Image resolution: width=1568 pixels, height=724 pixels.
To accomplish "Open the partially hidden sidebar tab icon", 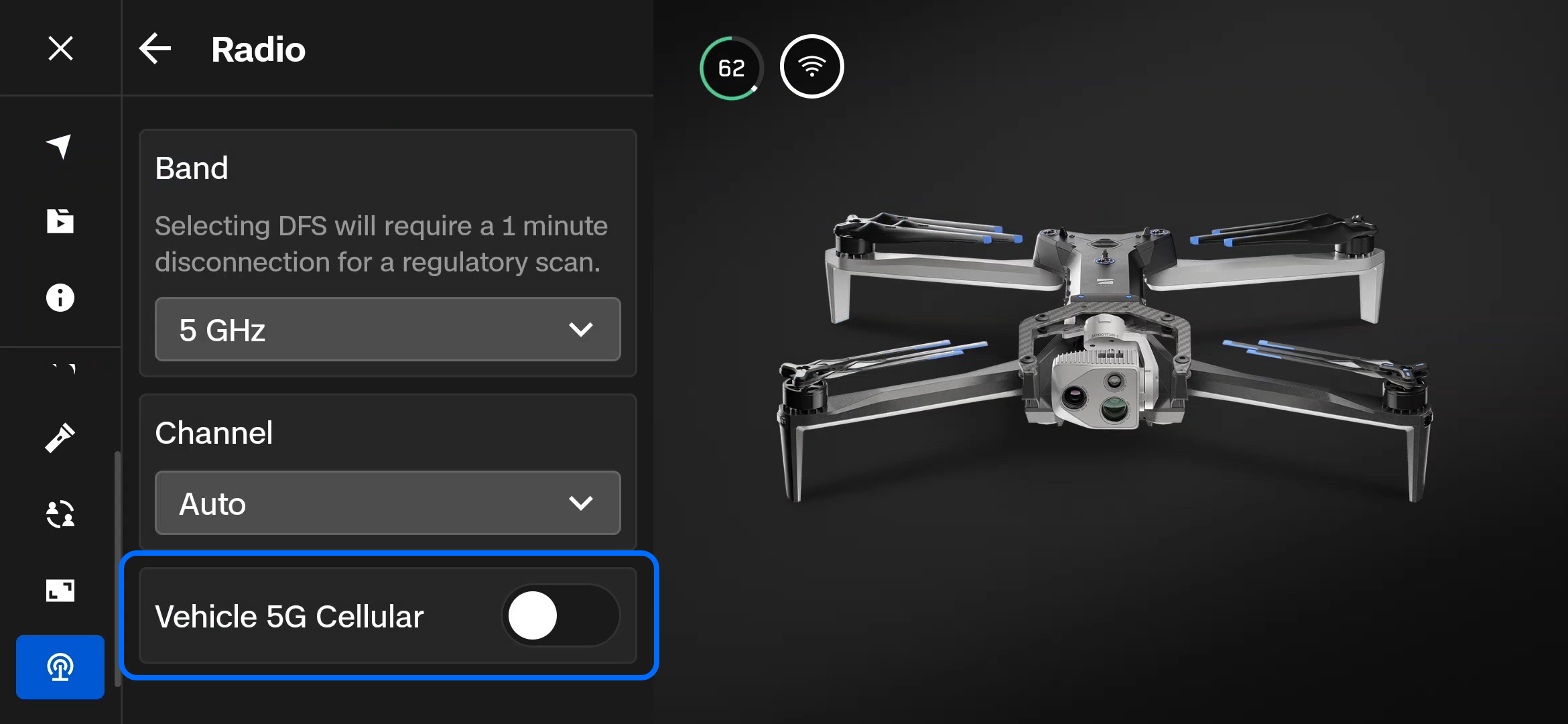I will 64,368.
